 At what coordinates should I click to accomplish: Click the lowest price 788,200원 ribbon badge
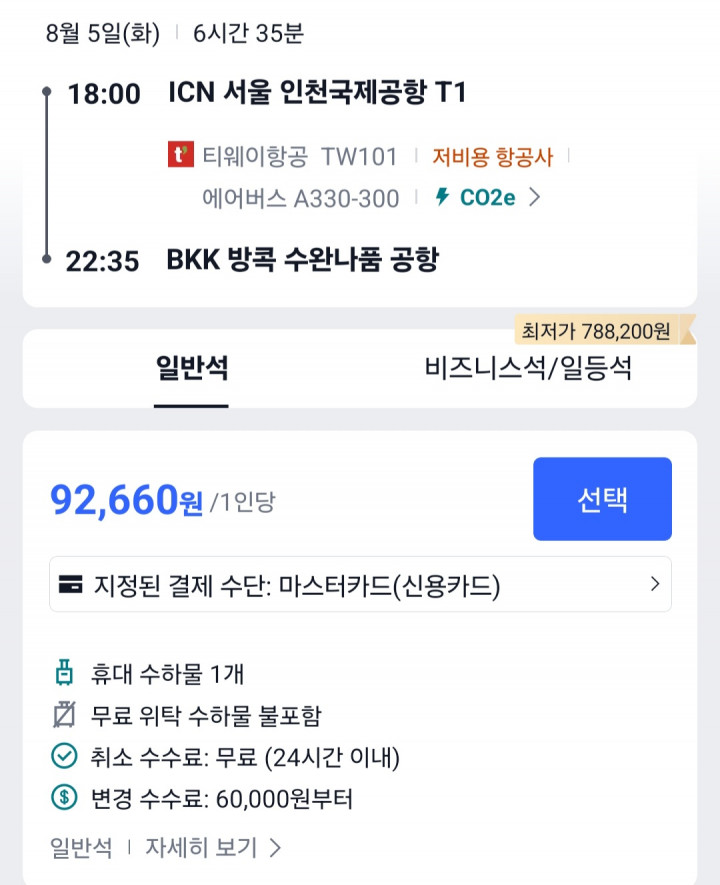[604, 331]
